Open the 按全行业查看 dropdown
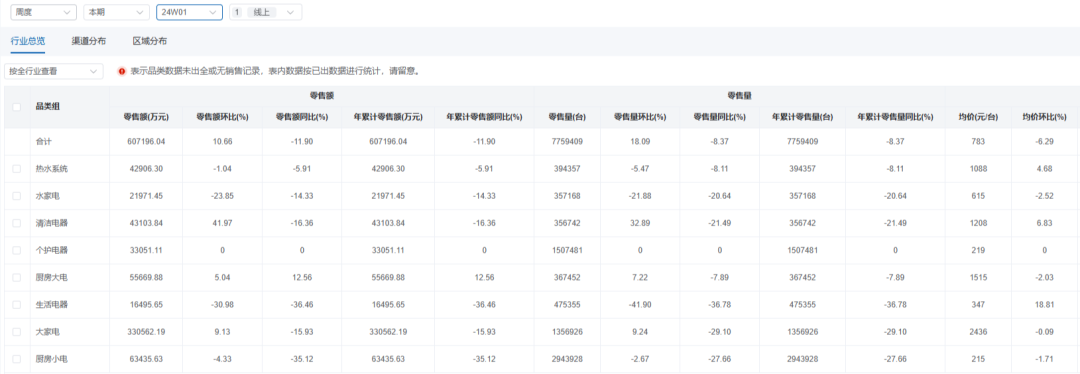The height and width of the screenshot is (374, 1080). (54, 71)
